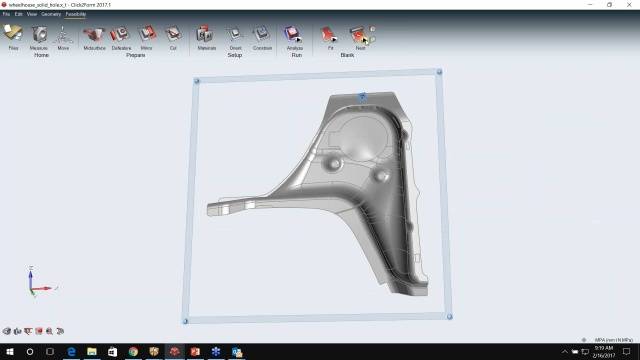The height and width of the screenshot is (360, 640).
Task: Select the Mirror tool
Action: tap(147, 34)
